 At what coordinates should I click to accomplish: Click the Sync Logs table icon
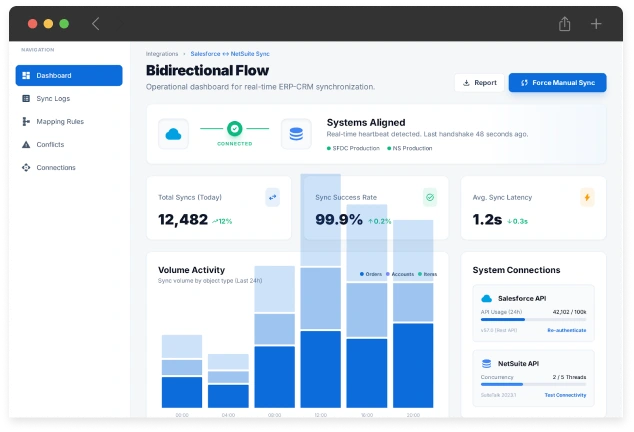click(x=26, y=98)
